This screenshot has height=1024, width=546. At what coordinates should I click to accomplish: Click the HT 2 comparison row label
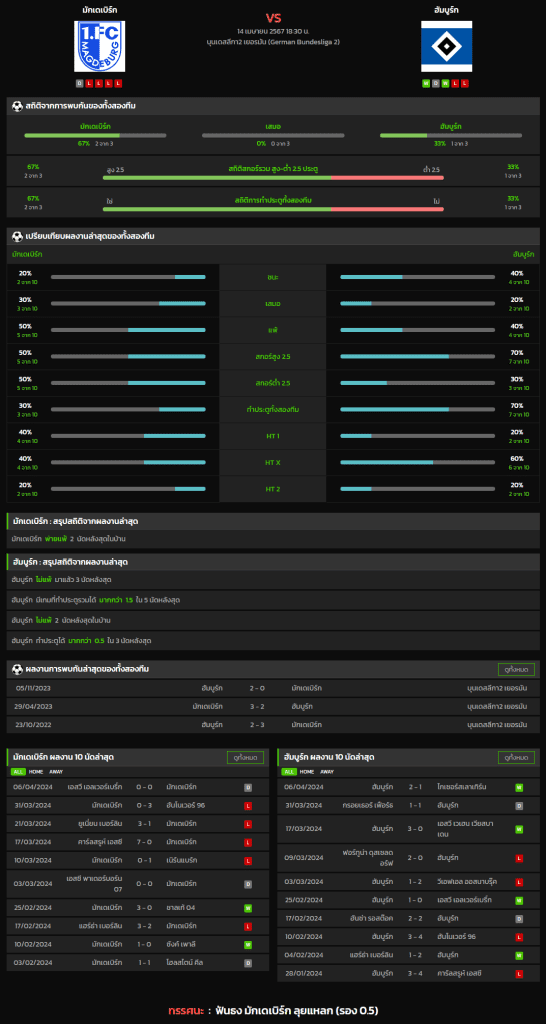pyautogui.click(x=273, y=488)
